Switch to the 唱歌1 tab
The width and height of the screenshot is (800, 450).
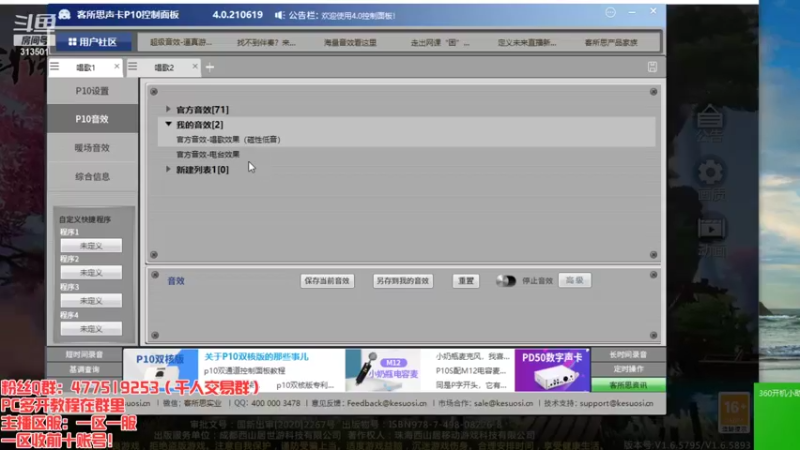pyautogui.click(x=86, y=67)
